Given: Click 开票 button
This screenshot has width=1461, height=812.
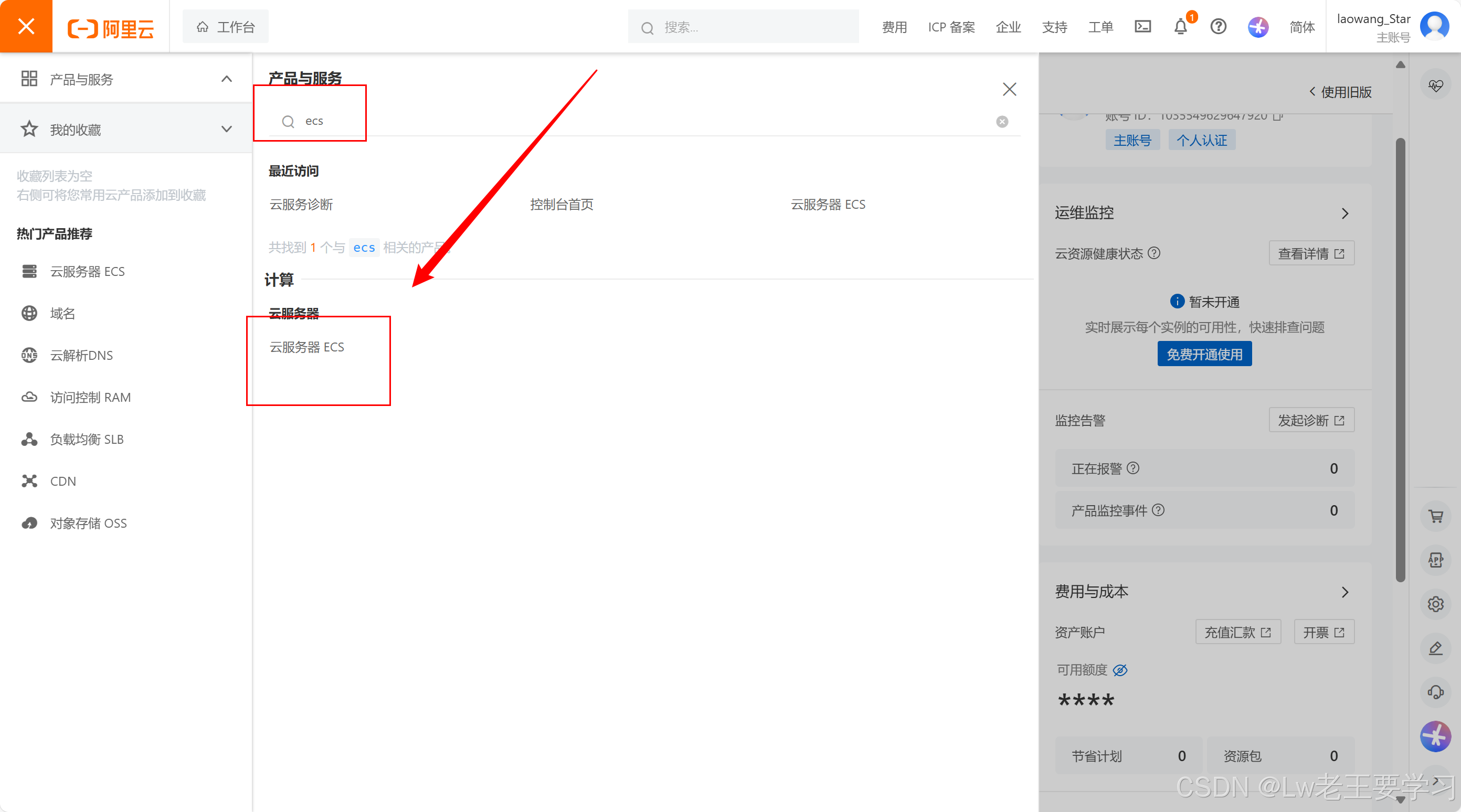Looking at the screenshot, I should (1324, 632).
